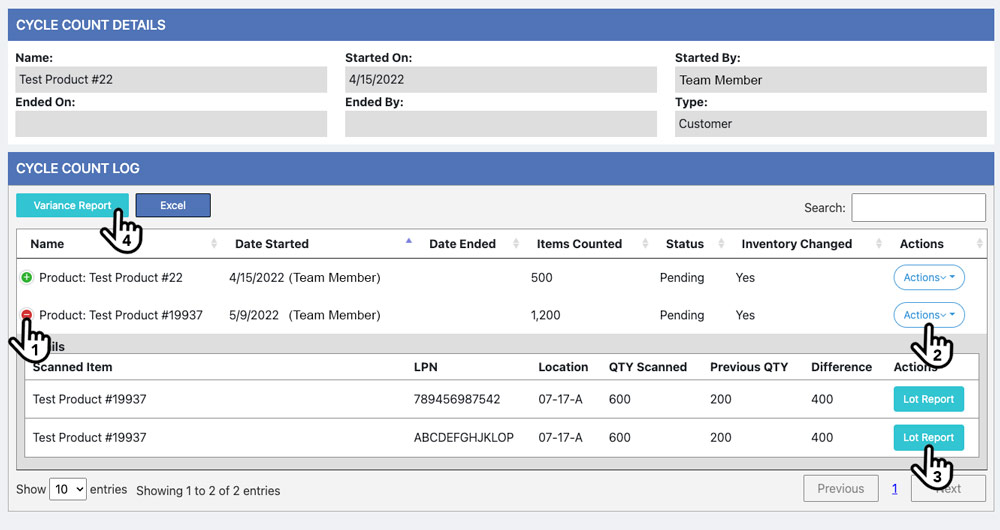Viewport: 1000px width, 530px height.
Task: Click the Location column header in details
Action: pos(563,367)
